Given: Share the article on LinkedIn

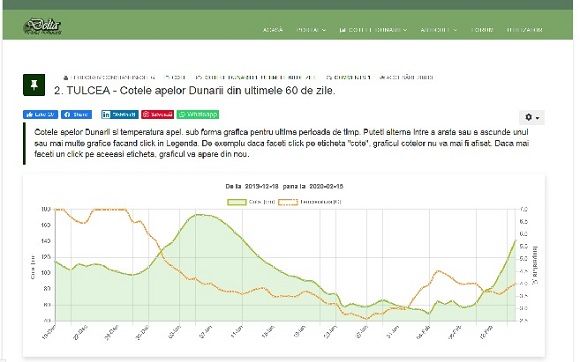Looking at the screenshot, I should 120,115.
